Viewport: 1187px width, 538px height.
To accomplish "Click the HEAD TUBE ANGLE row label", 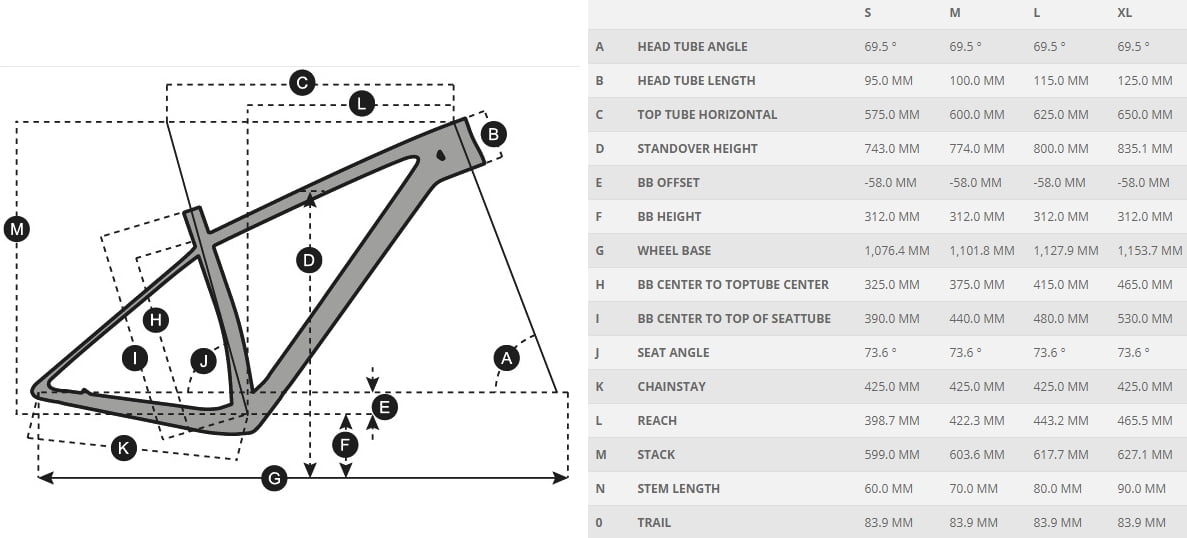I will [x=692, y=46].
